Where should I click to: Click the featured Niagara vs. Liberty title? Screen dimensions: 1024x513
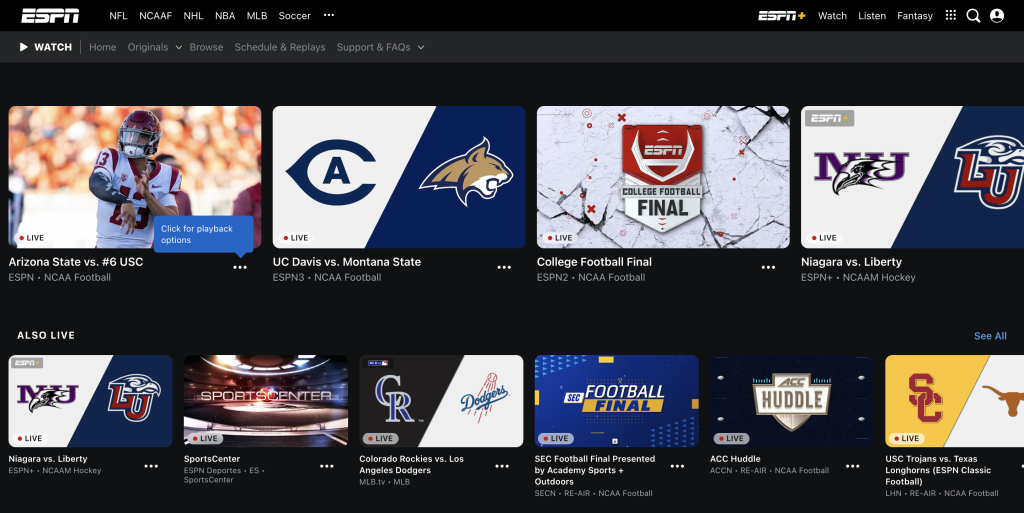click(x=851, y=262)
